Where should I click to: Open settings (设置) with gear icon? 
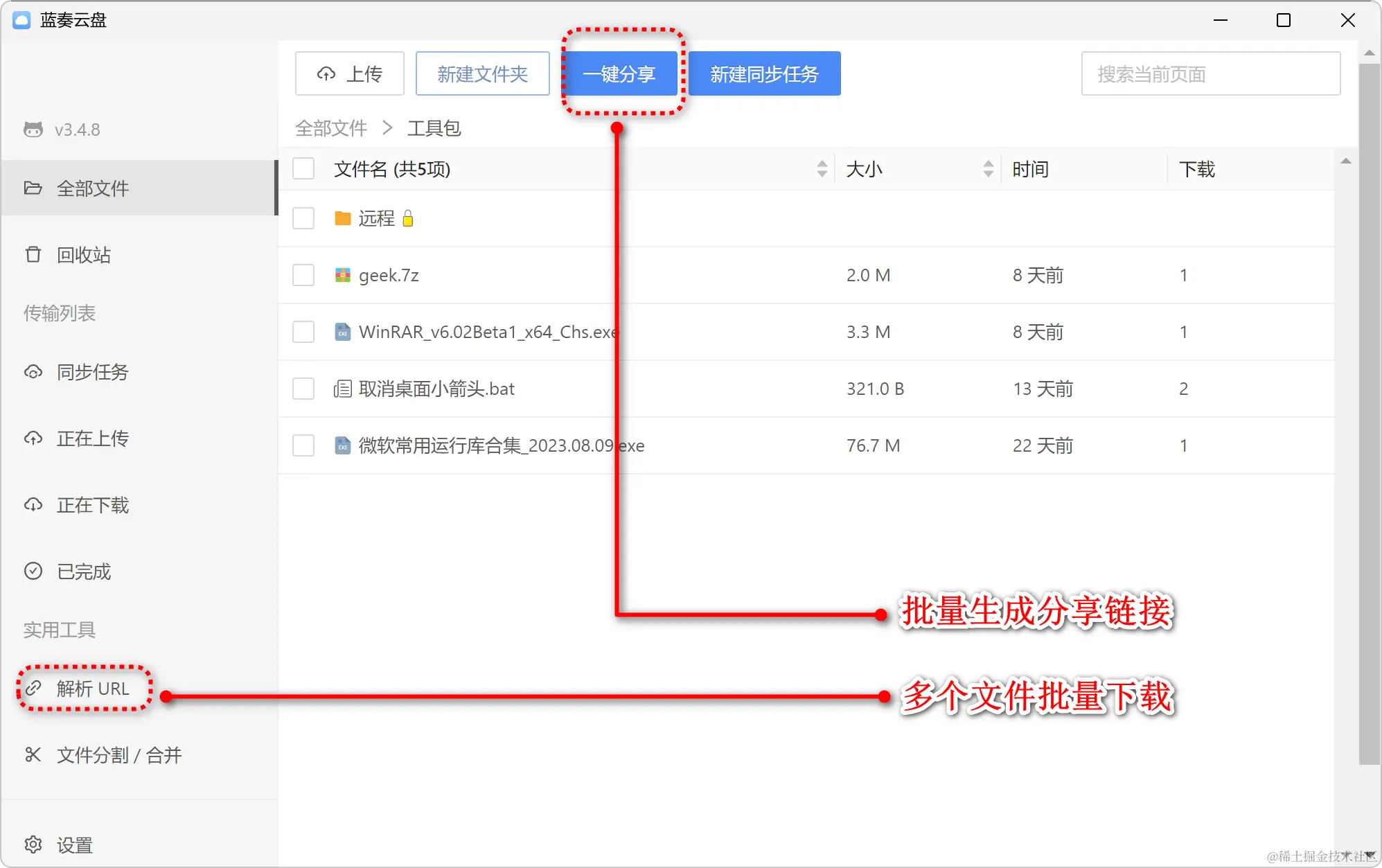point(74,845)
